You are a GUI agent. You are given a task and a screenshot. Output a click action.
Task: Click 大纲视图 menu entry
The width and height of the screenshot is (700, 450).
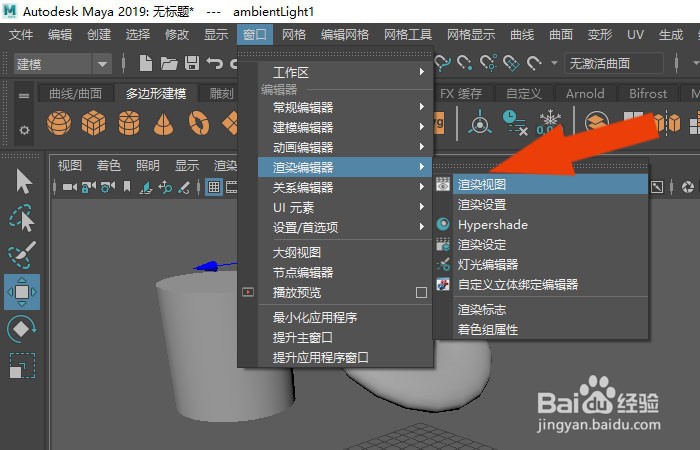(x=345, y=253)
